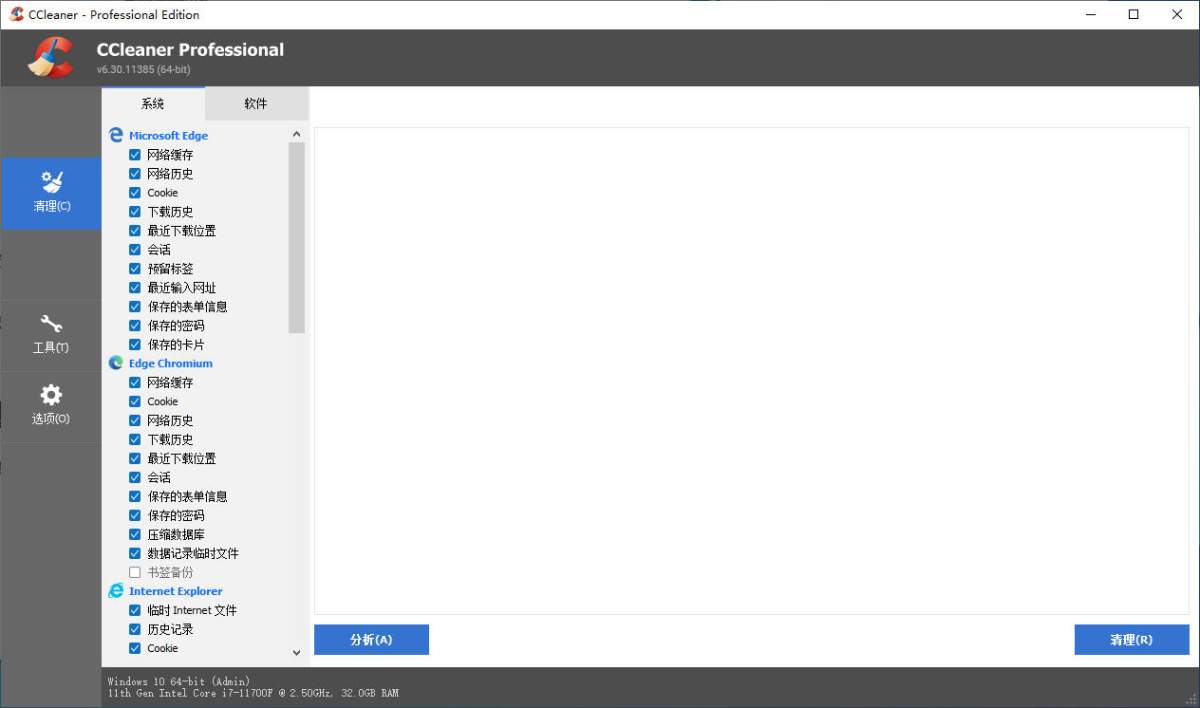Click the CCleaner title bar icon
1200x708 pixels.
(16, 14)
